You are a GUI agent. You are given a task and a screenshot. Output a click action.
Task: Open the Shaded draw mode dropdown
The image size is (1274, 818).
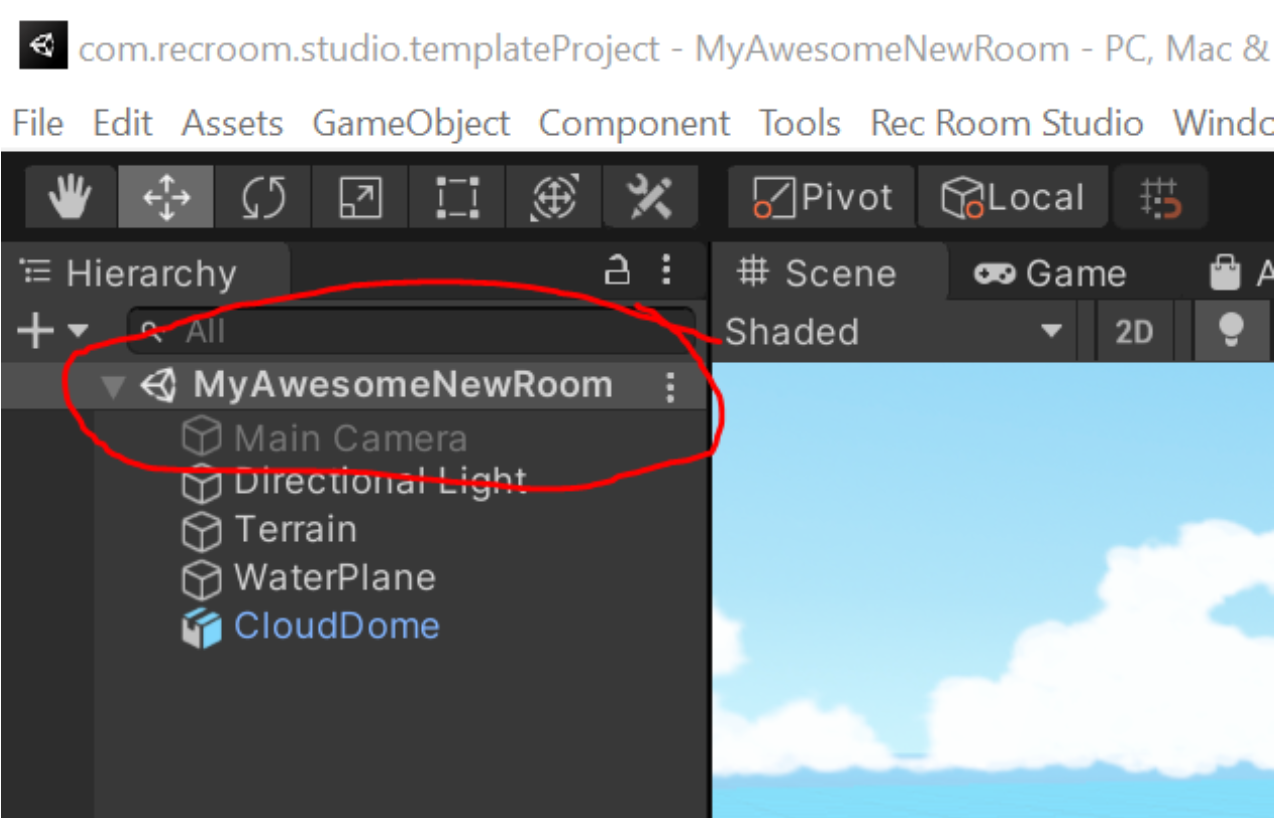point(890,331)
